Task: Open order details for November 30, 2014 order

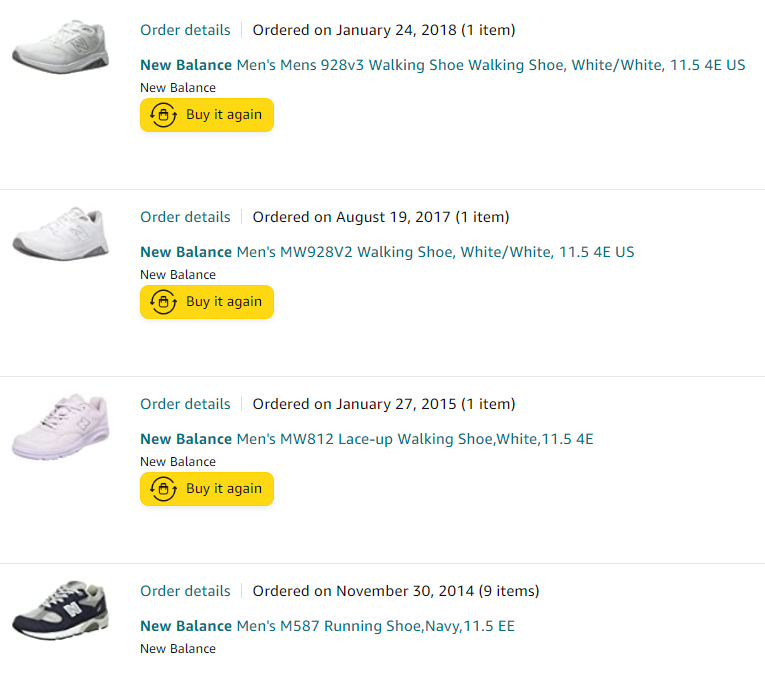Action: point(185,591)
